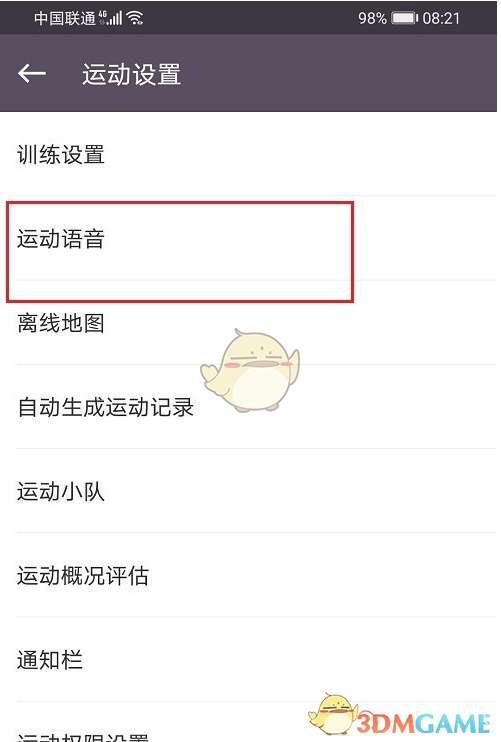Viewport: 501px width, 742px height.
Task: Click the red highlighted box around 运动语音
Action: [x=180, y=252]
